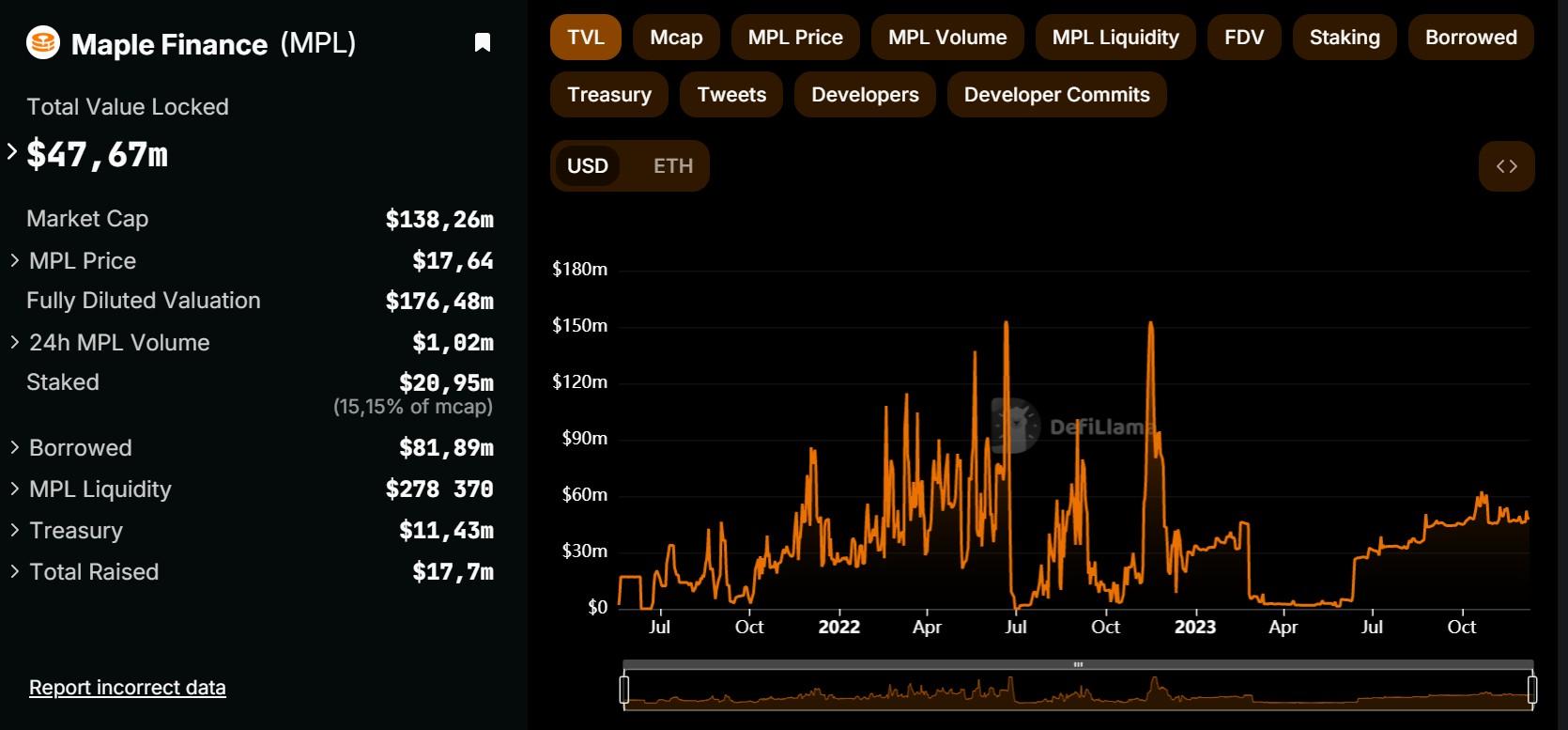Toggle the Developers chart series
The height and width of the screenshot is (730, 1568).
(x=865, y=95)
